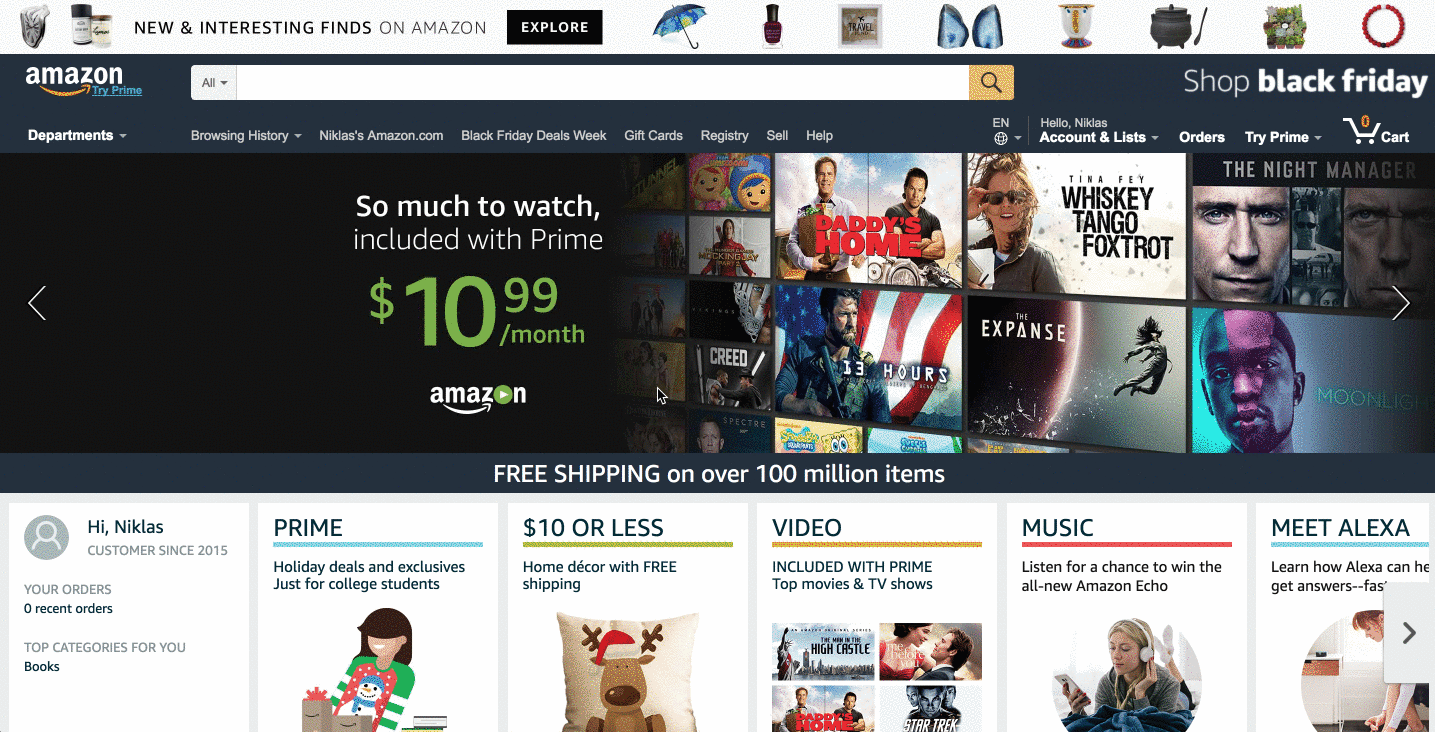This screenshot has height=732, width=1435.
Task: Select Gift Cards in navigation bar
Action: 653,135
